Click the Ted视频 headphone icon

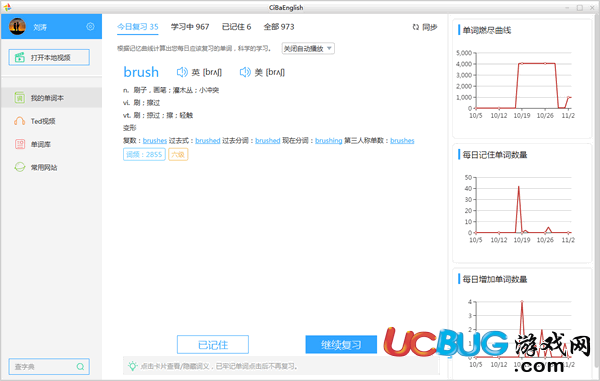[x=20, y=121]
